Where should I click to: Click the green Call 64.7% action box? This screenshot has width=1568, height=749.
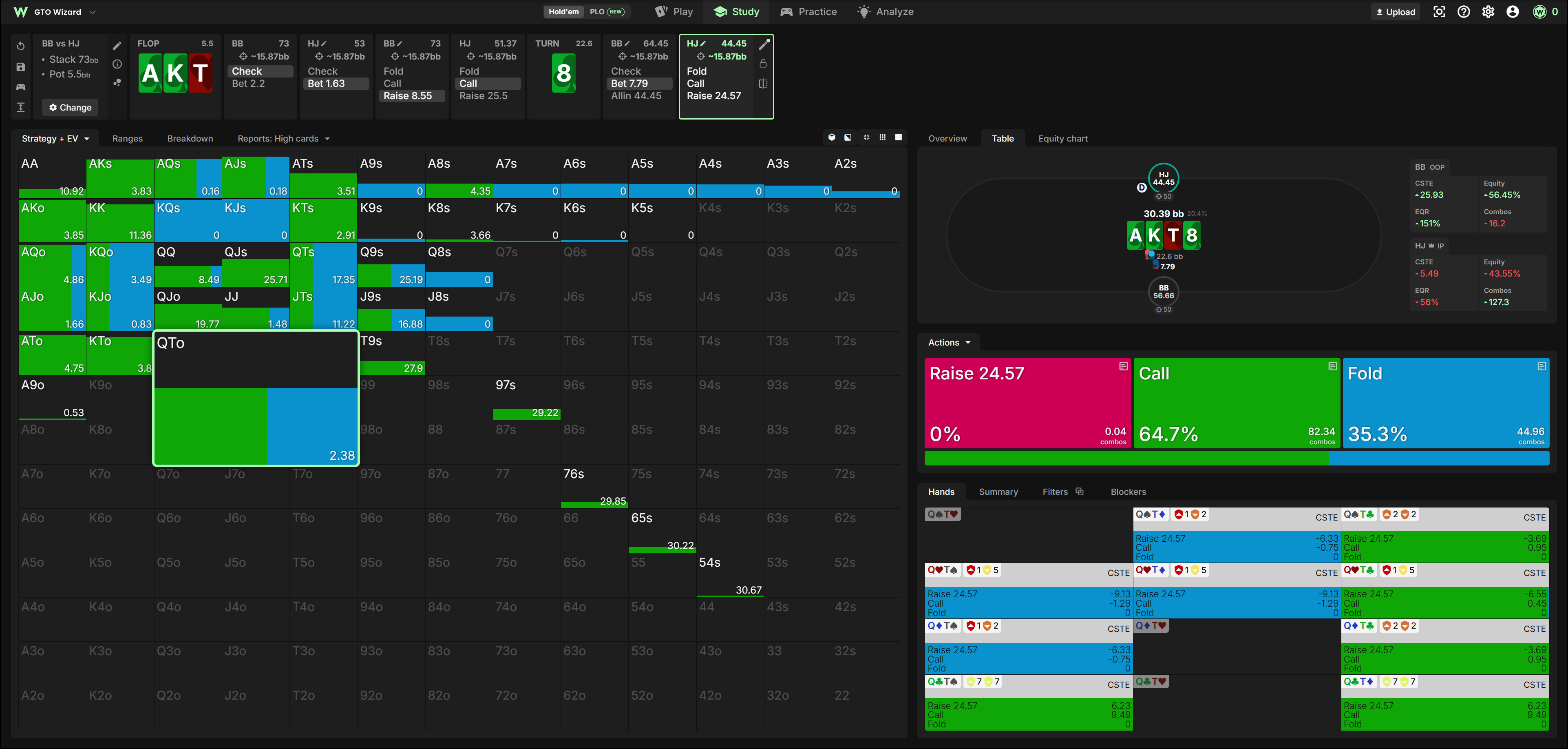point(1236,404)
